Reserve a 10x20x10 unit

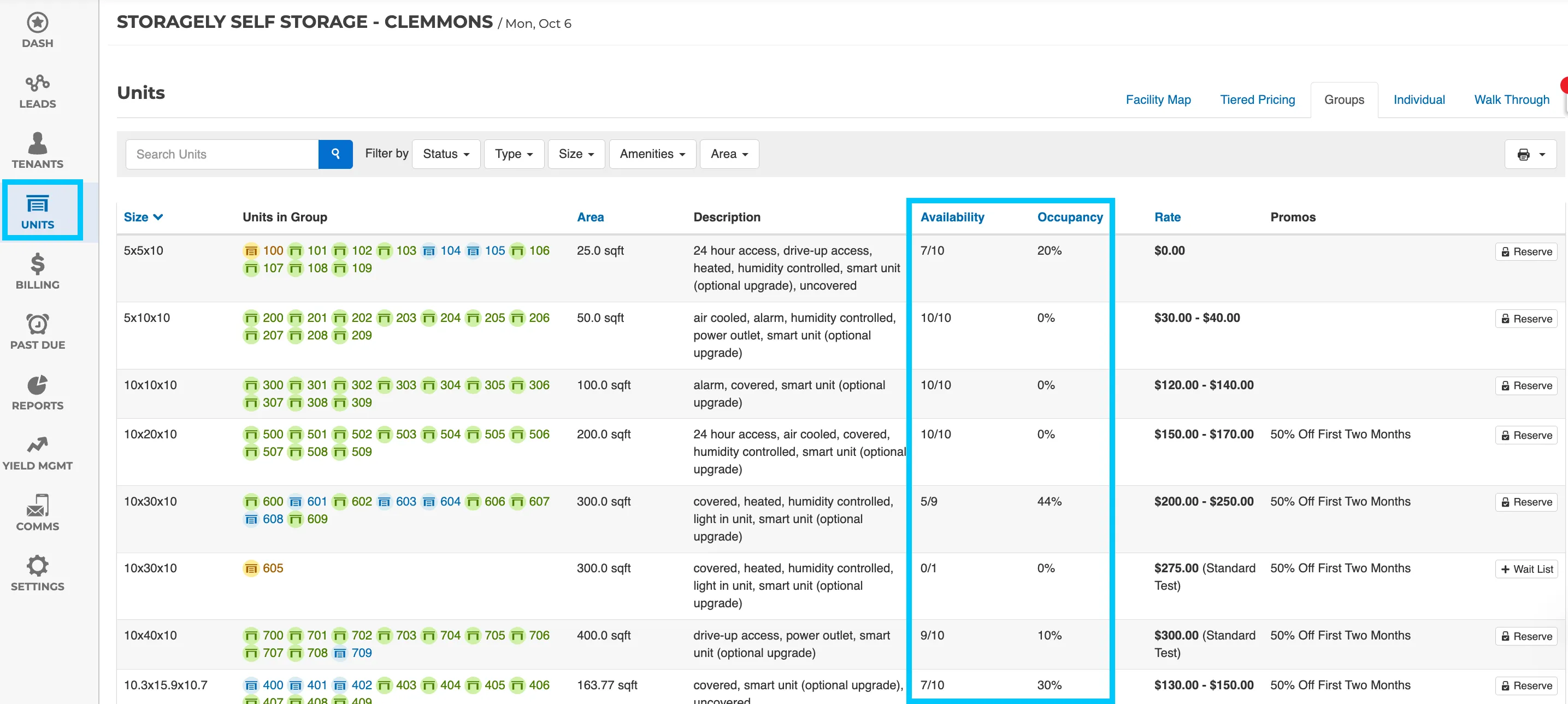[x=1526, y=436]
